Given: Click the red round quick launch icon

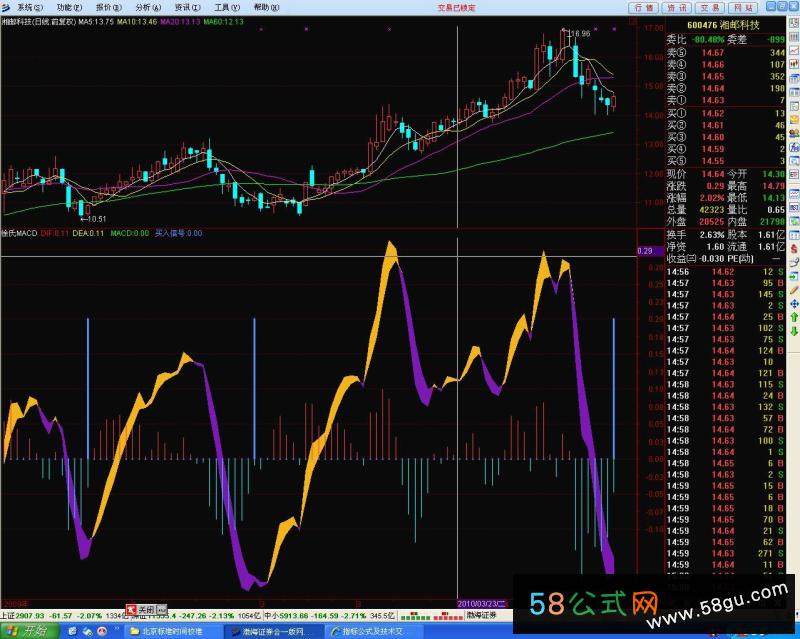Looking at the screenshot, I should tap(102, 632).
